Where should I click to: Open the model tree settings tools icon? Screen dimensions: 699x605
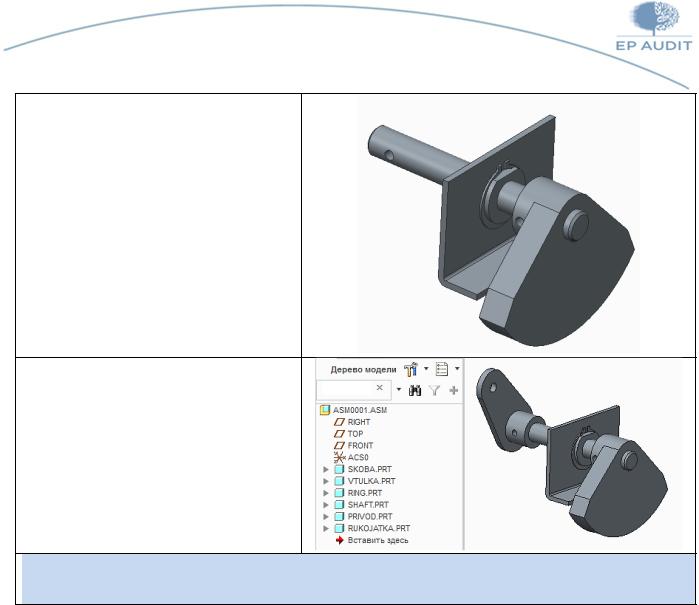coord(411,369)
